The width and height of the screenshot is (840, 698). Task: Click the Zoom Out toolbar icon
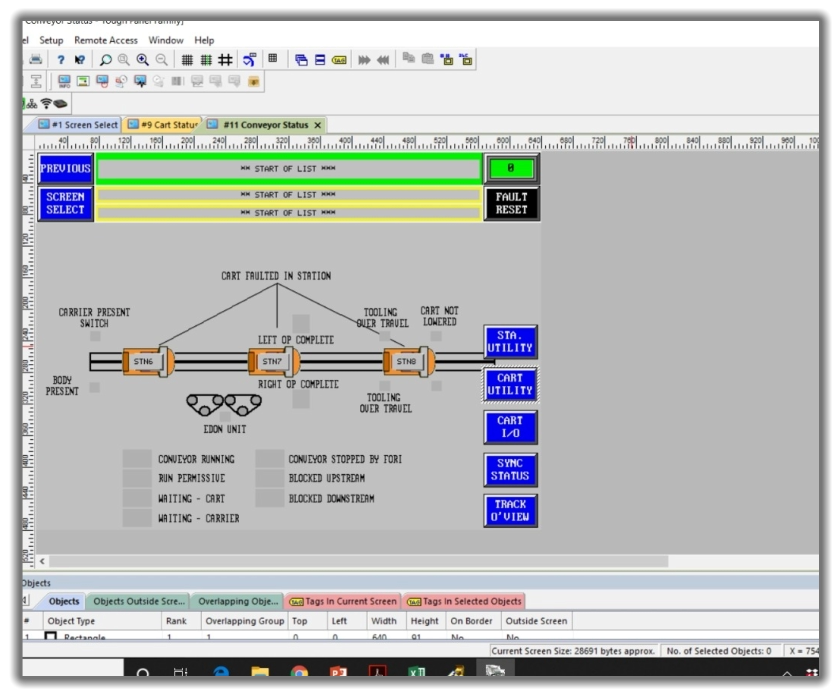pyautogui.click(x=161, y=58)
